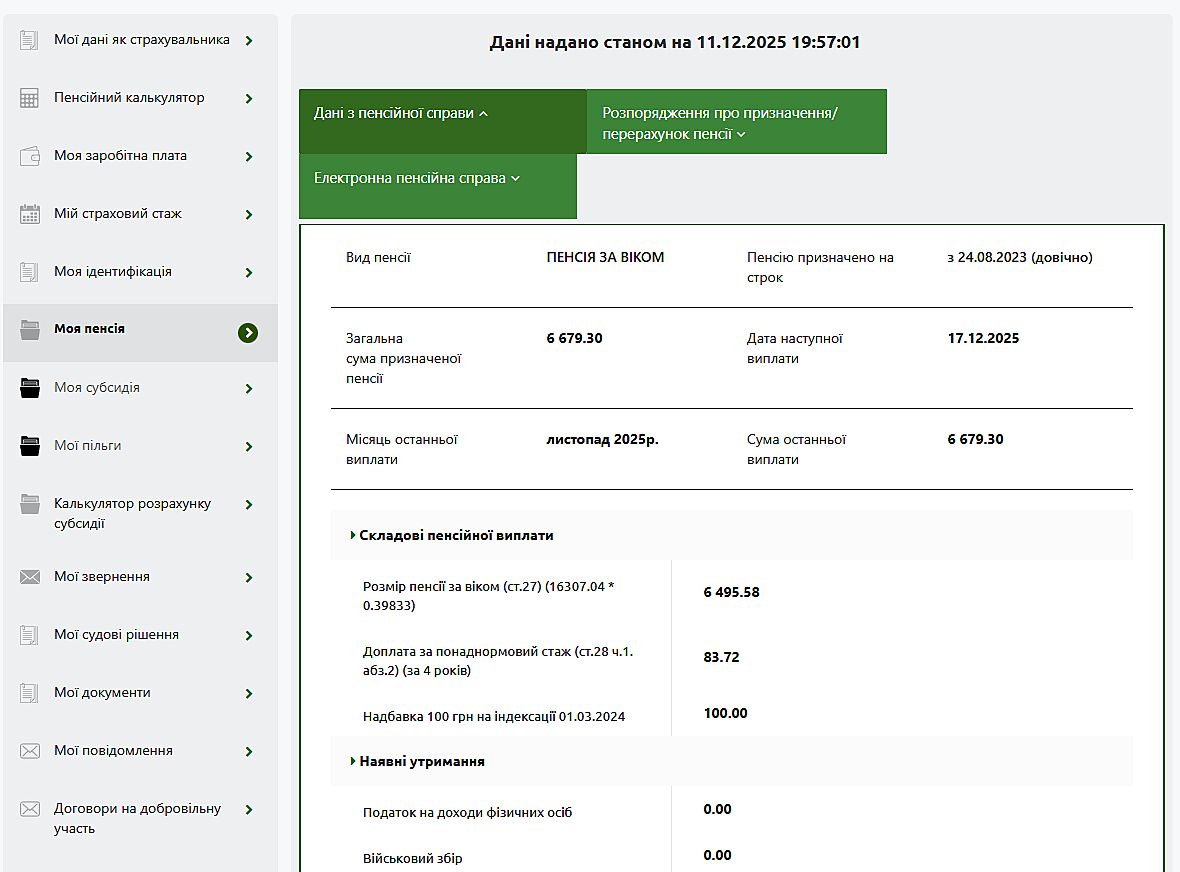Open Розпорядження про призначення/перерахунок пенсії tab

[x=719, y=123]
